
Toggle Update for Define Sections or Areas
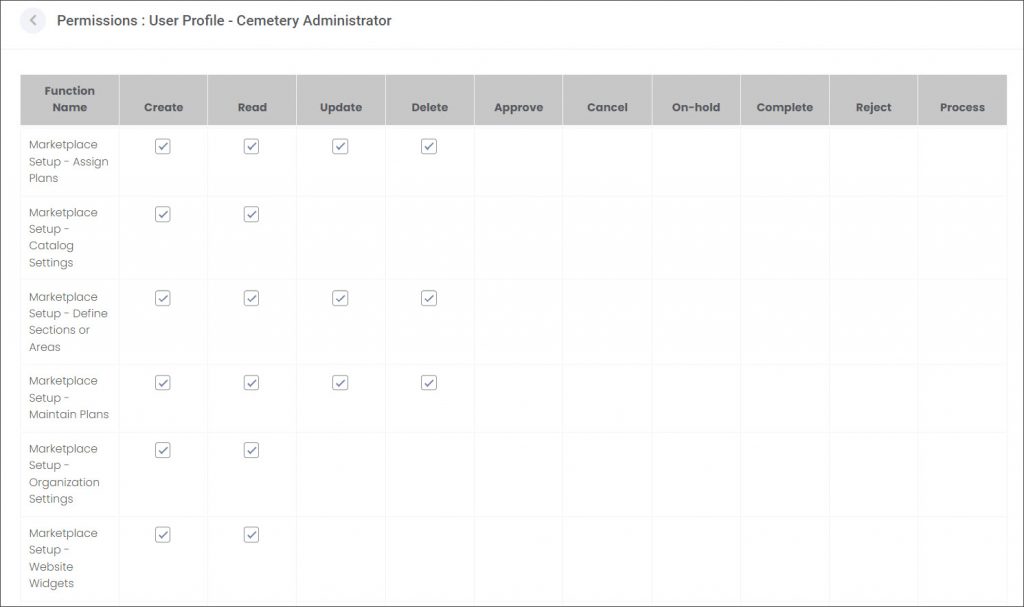tap(340, 299)
